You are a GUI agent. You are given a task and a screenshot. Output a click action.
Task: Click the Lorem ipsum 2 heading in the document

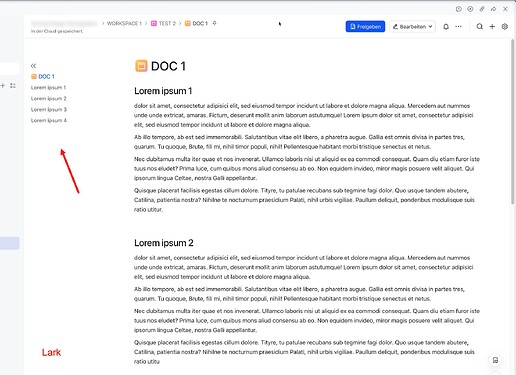tap(164, 243)
